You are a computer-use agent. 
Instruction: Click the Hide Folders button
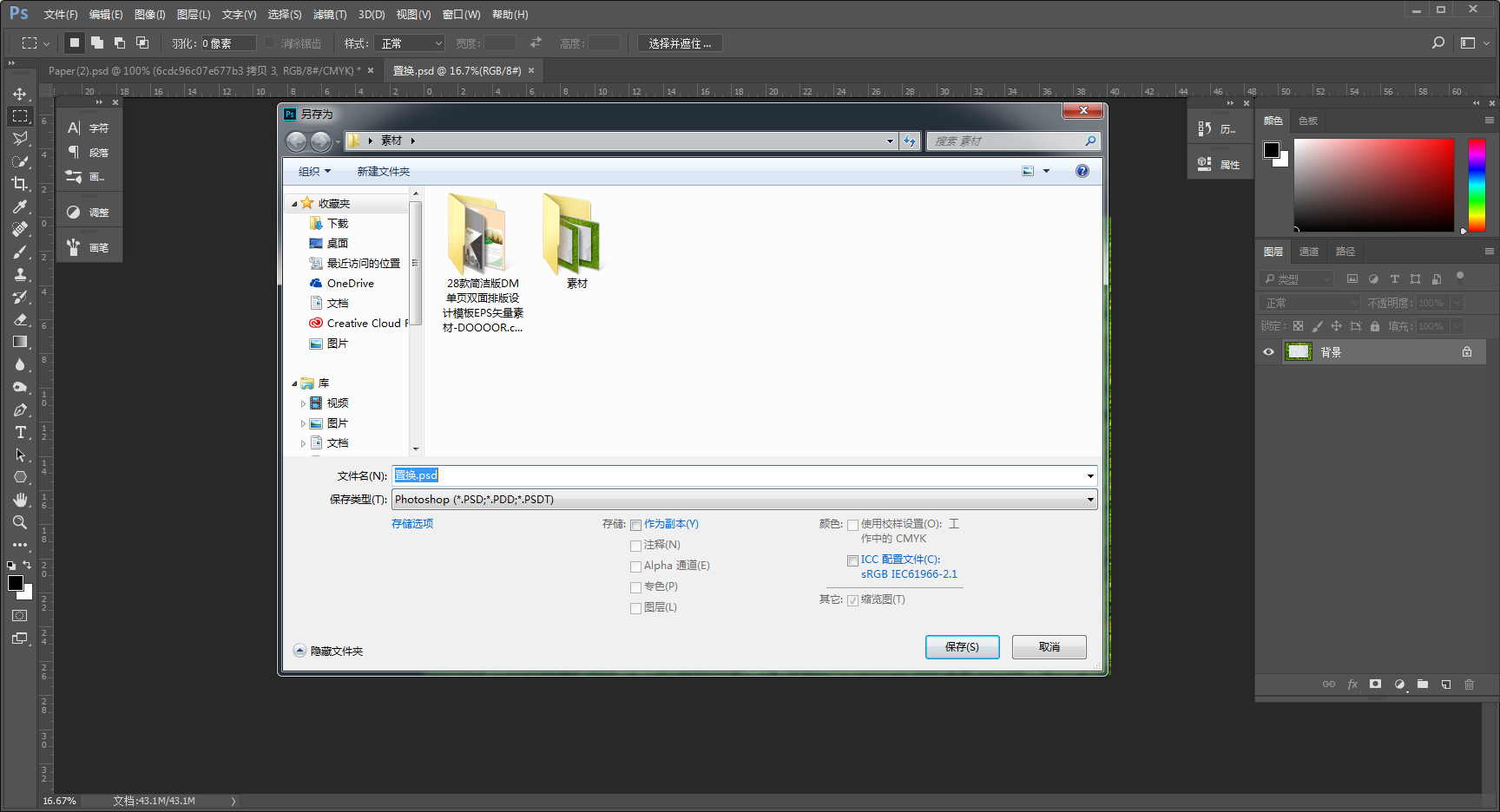(x=328, y=651)
